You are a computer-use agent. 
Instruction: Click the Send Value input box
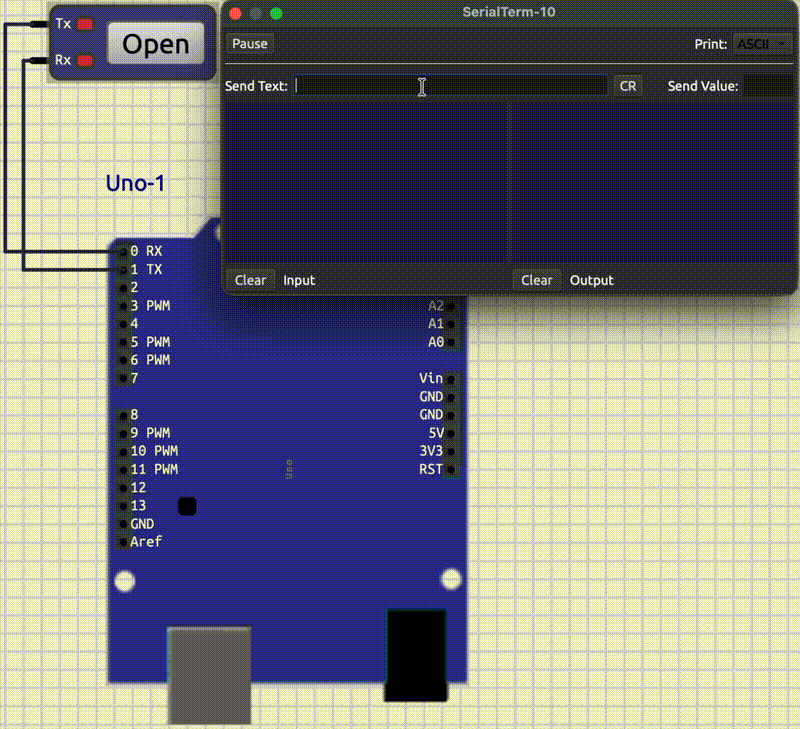click(768, 86)
